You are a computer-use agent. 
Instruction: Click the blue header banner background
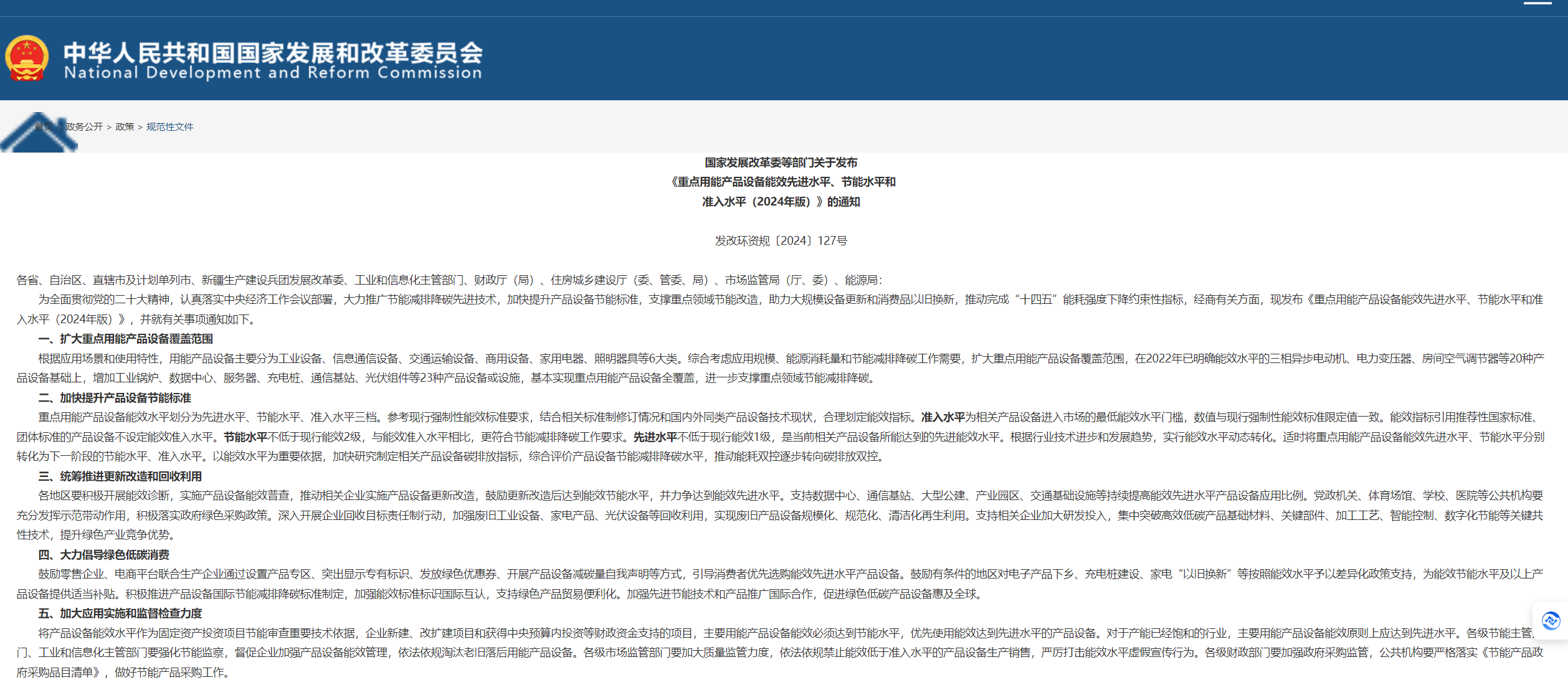997,56
